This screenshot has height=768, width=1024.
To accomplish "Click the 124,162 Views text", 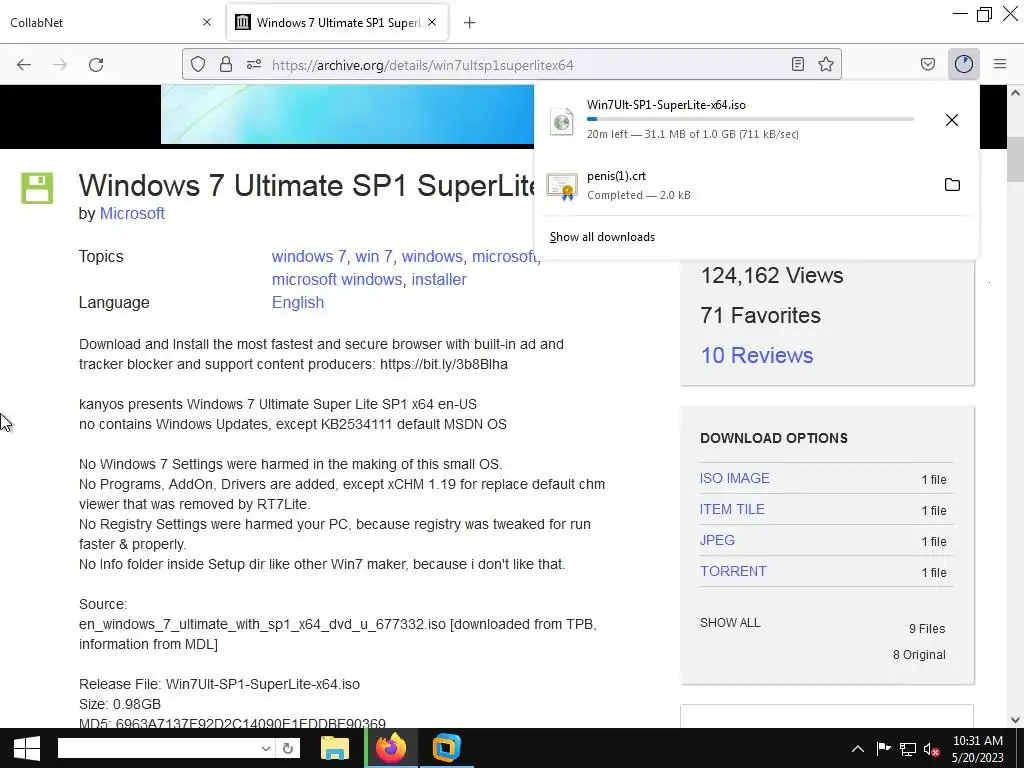I will (772, 276).
